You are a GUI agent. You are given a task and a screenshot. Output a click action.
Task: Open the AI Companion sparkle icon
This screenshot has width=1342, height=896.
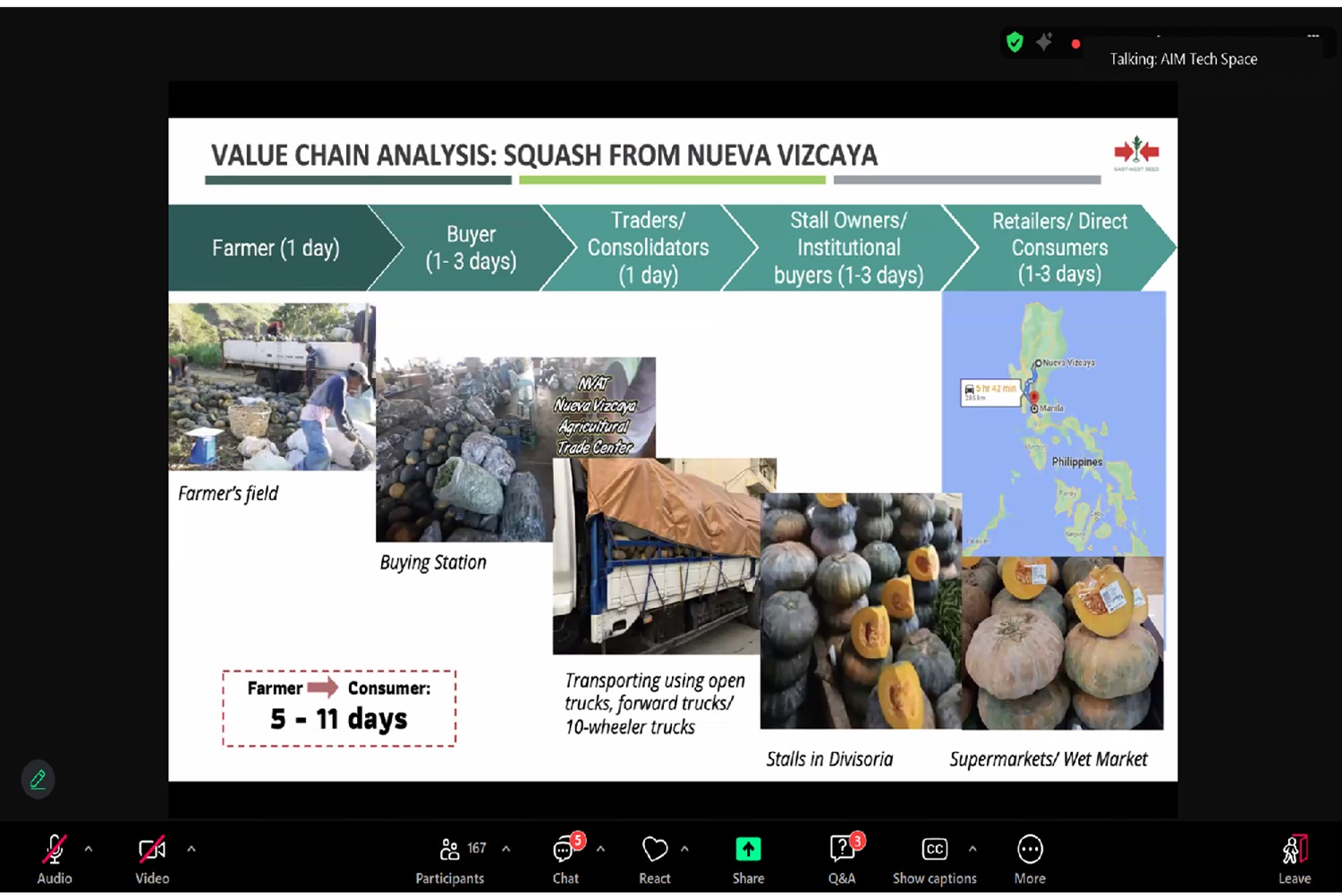click(x=1044, y=42)
